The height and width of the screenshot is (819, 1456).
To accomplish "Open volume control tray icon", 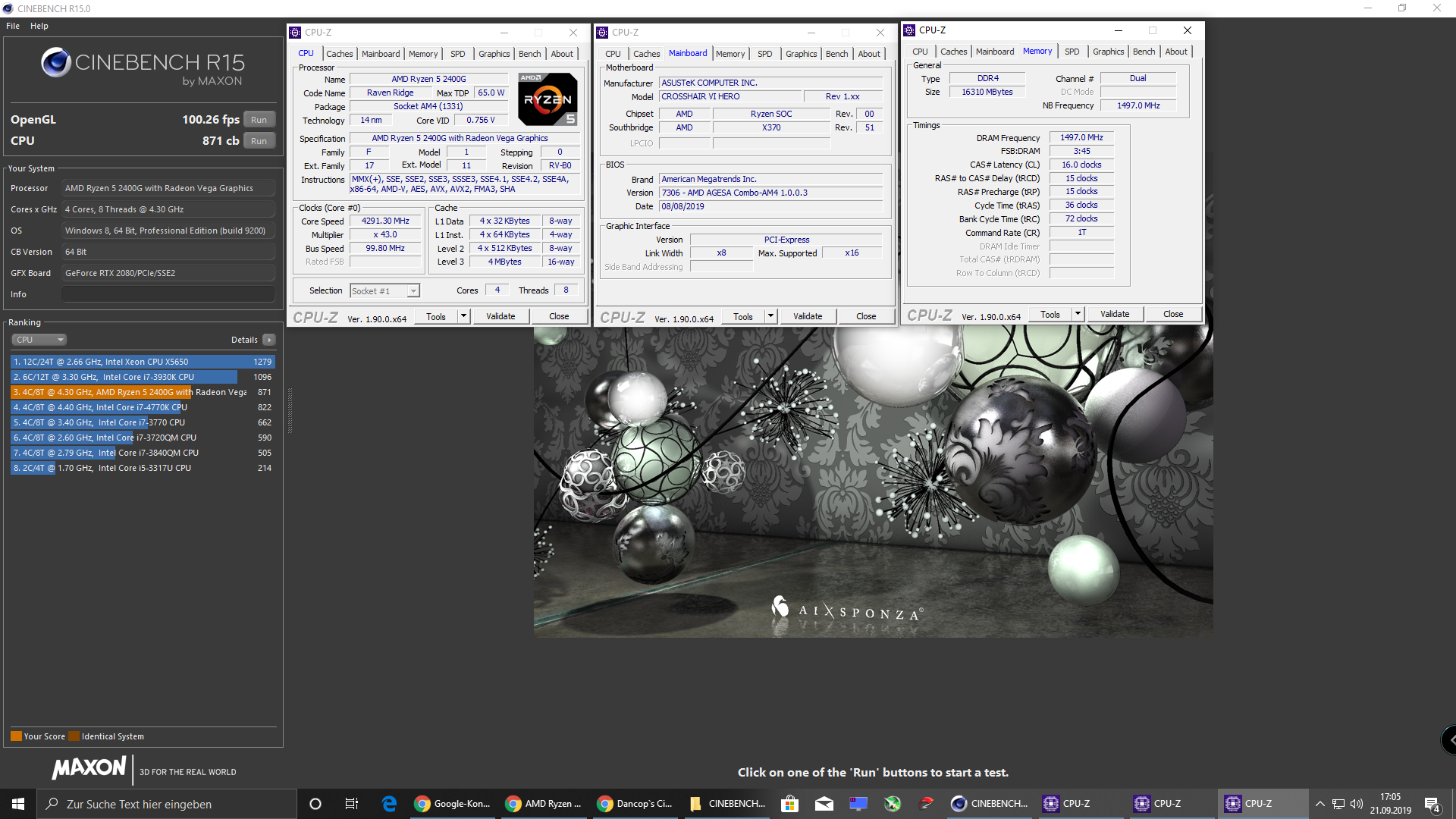I will (1357, 804).
